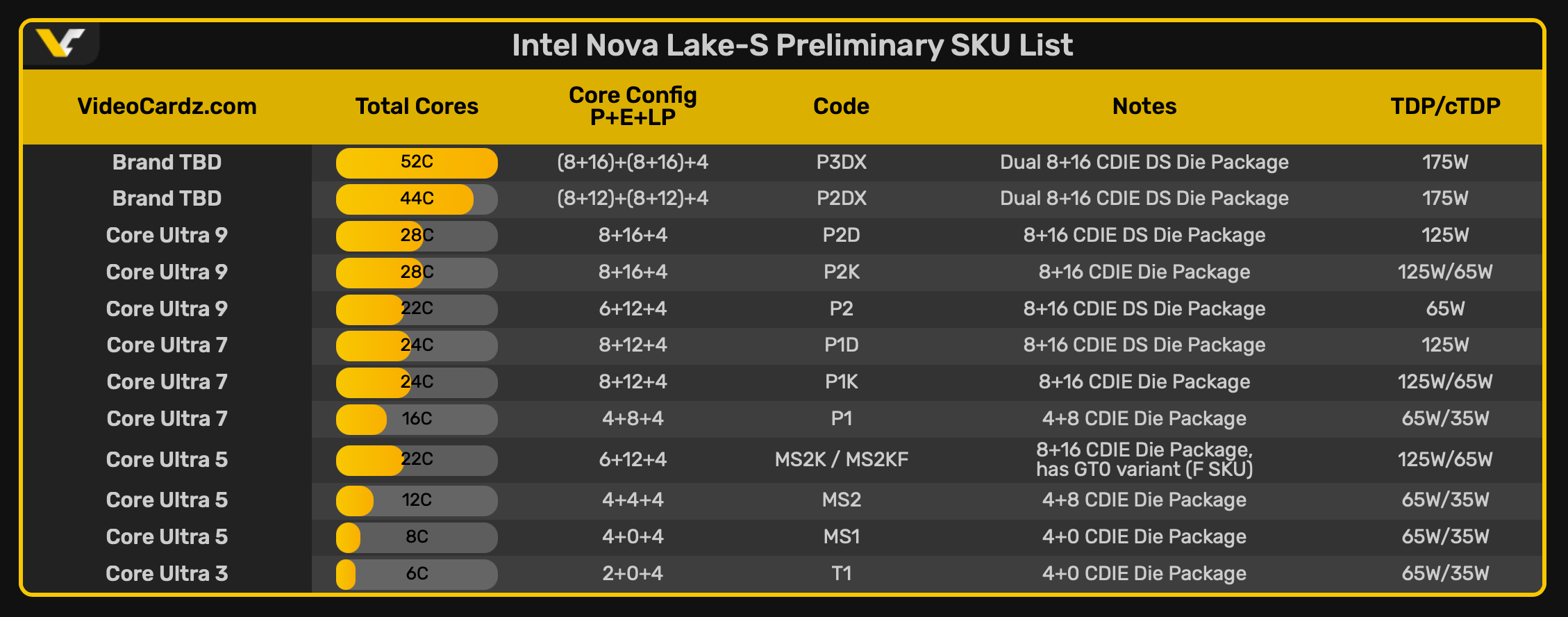Click the Core Ultra 3 row label
1568x617 pixels.
click(167, 574)
